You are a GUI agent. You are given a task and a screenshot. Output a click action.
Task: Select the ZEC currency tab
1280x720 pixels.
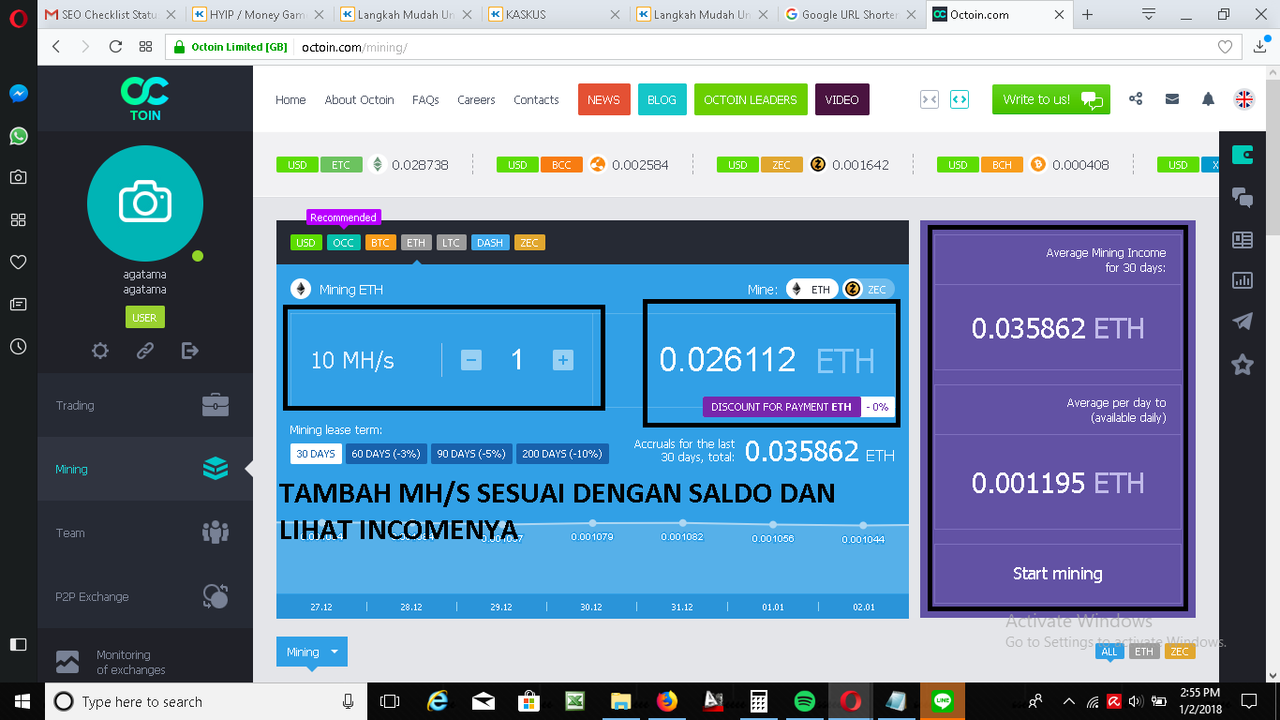coord(529,243)
